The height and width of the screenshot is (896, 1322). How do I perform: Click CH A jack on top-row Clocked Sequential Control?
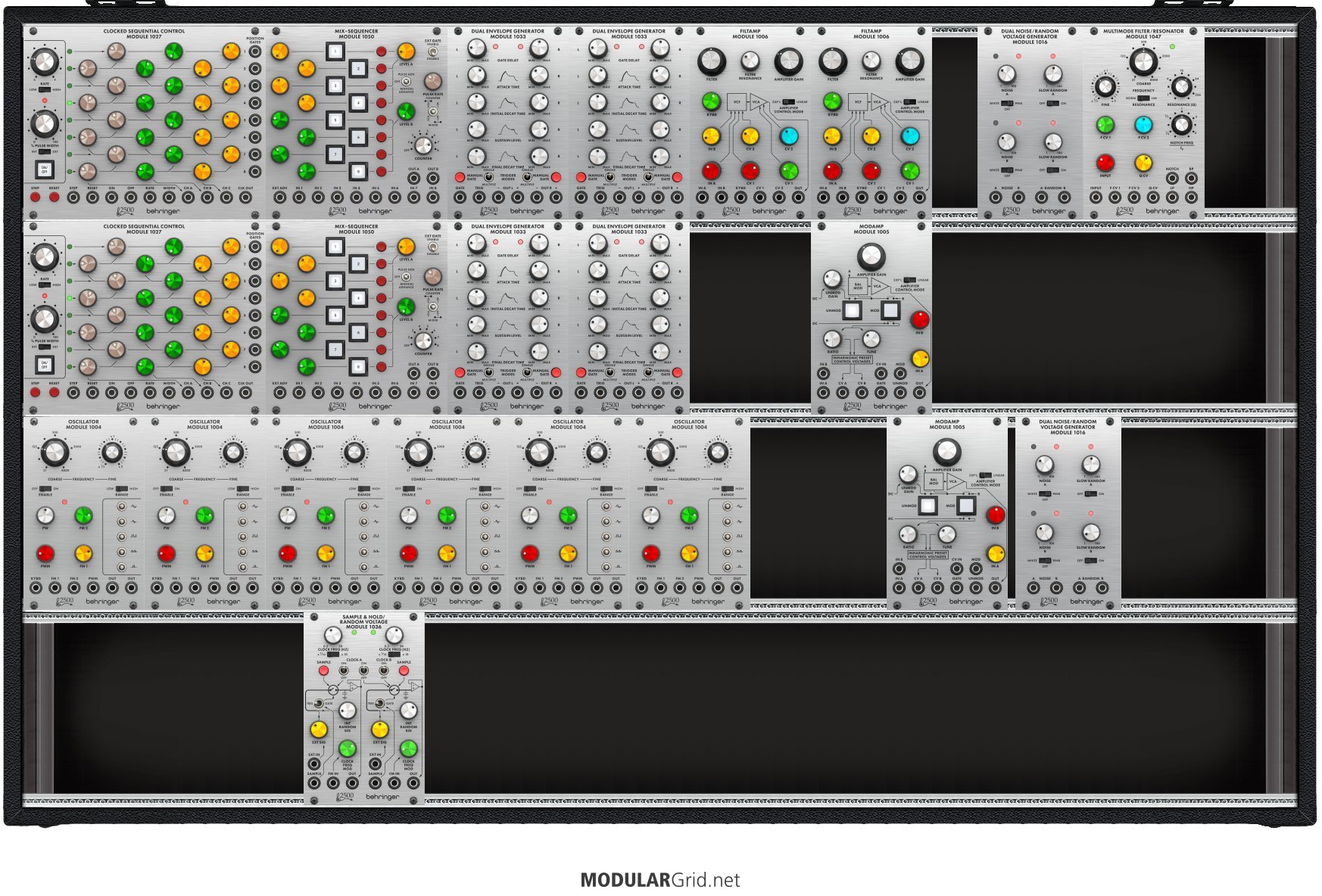click(188, 198)
